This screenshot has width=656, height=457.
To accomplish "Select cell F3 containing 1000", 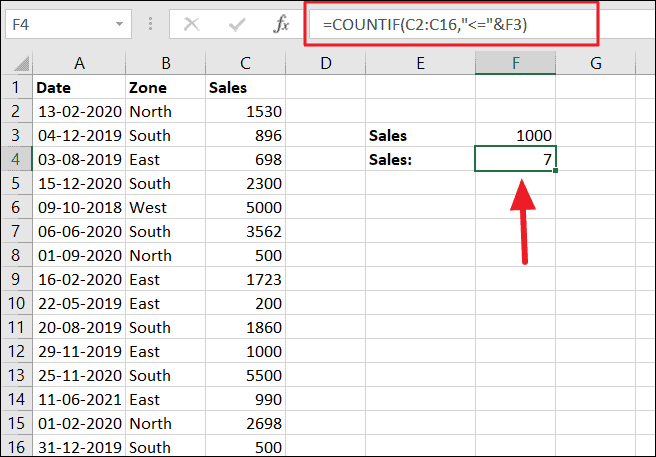I will click(x=515, y=135).
